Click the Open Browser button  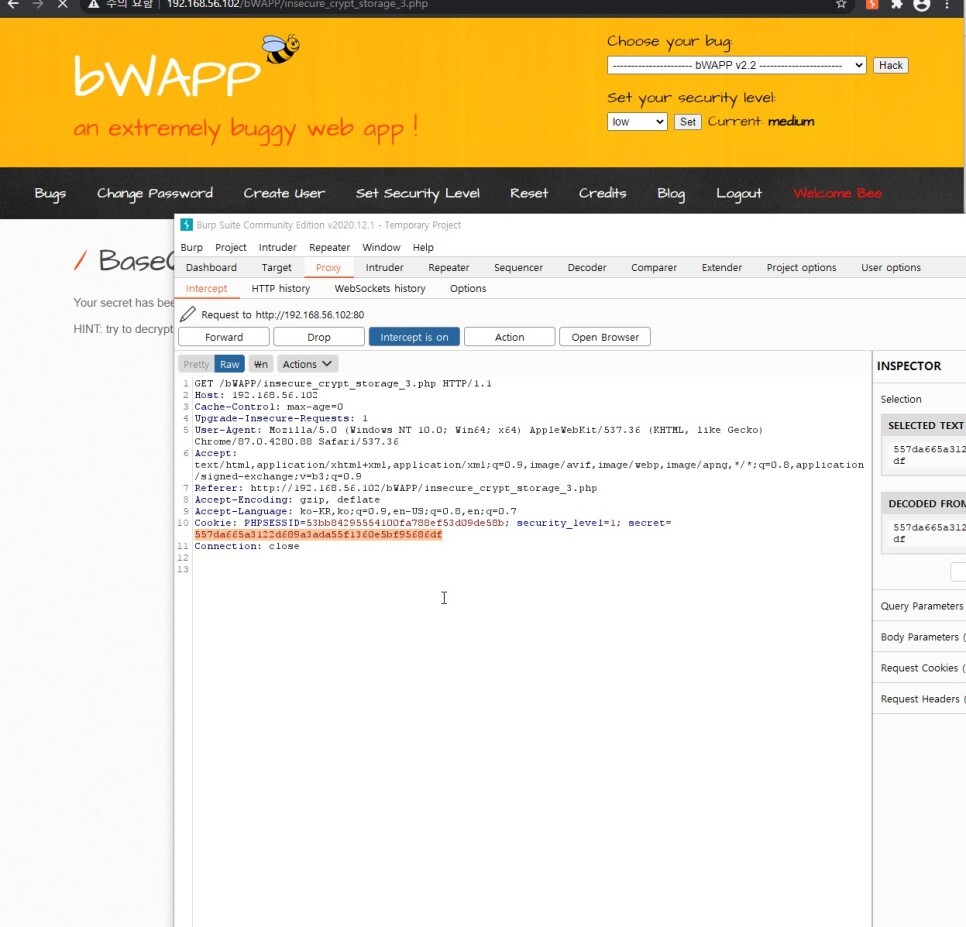click(605, 337)
